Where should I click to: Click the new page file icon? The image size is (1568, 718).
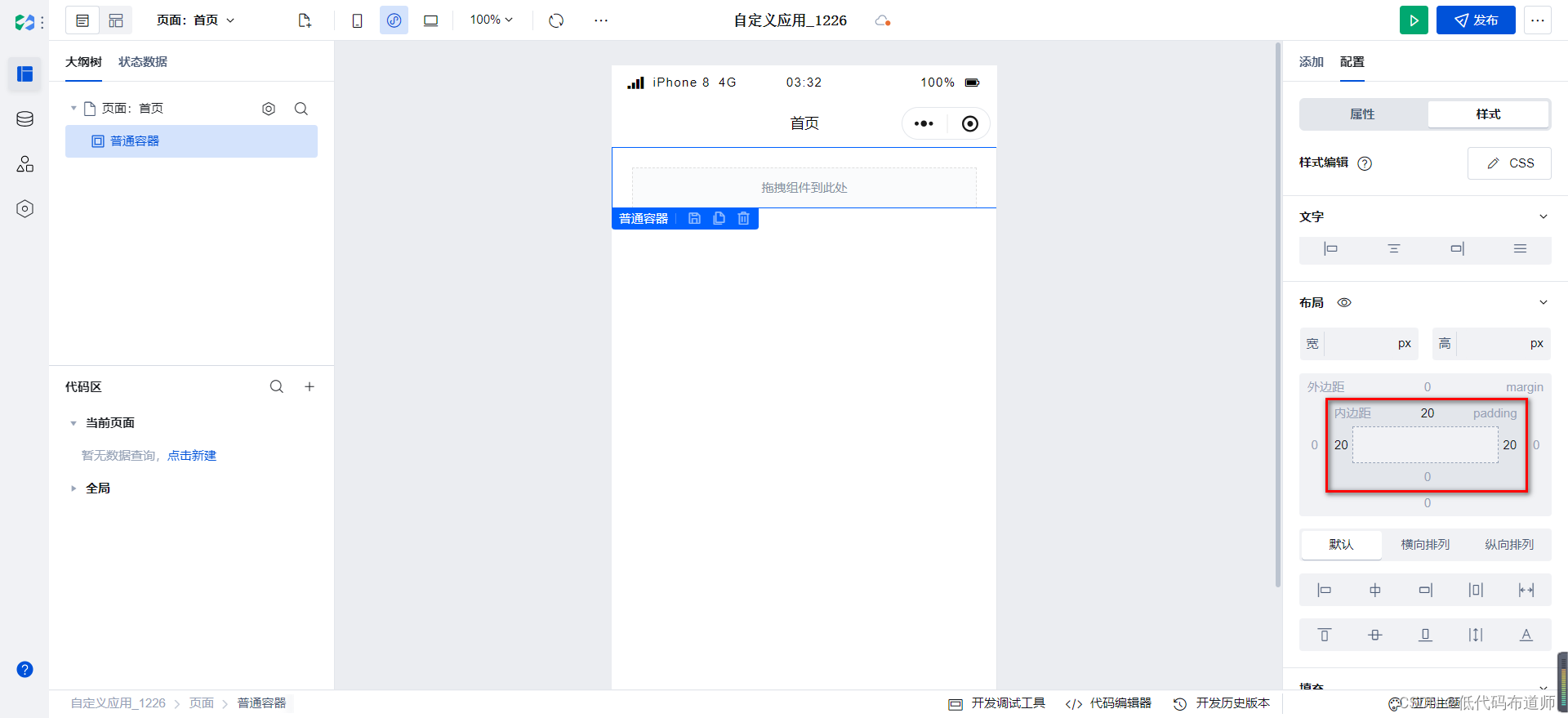[305, 20]
